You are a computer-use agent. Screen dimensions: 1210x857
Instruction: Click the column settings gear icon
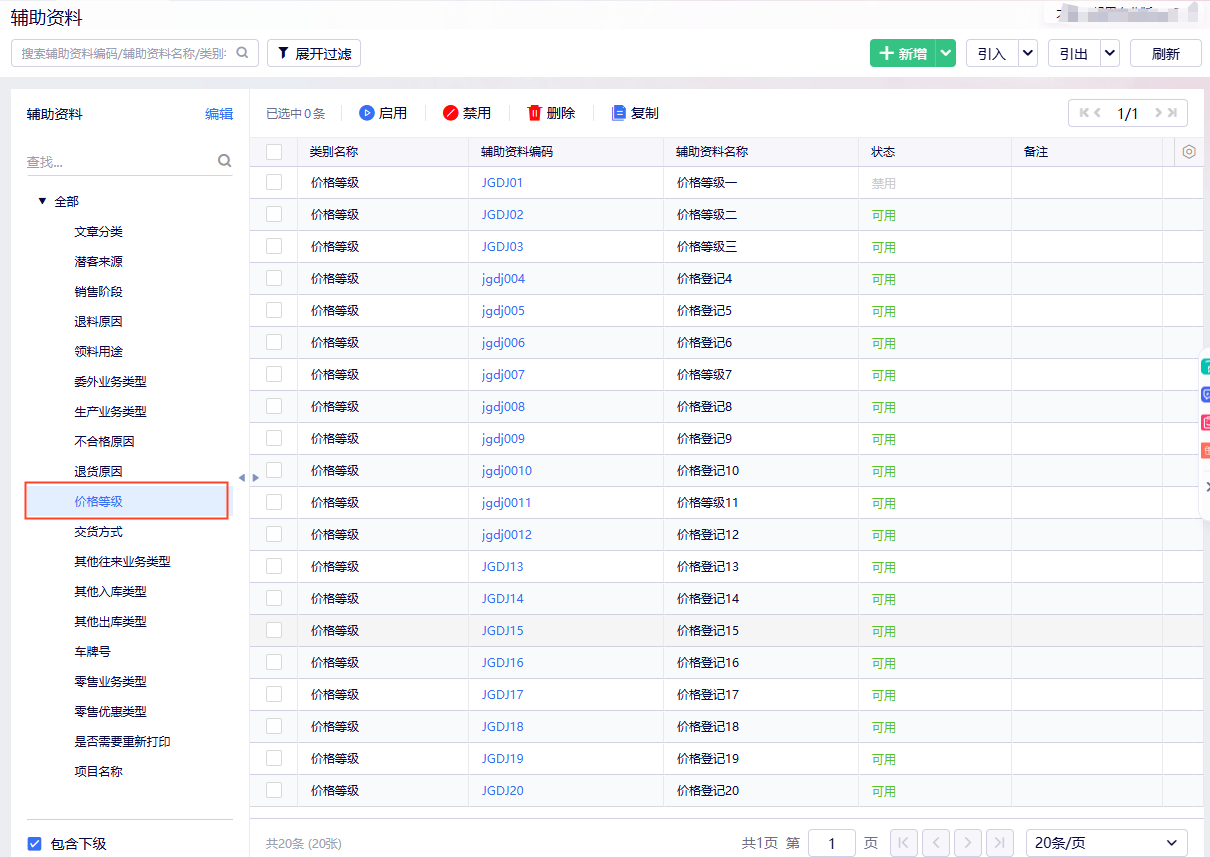point(1189,152)
